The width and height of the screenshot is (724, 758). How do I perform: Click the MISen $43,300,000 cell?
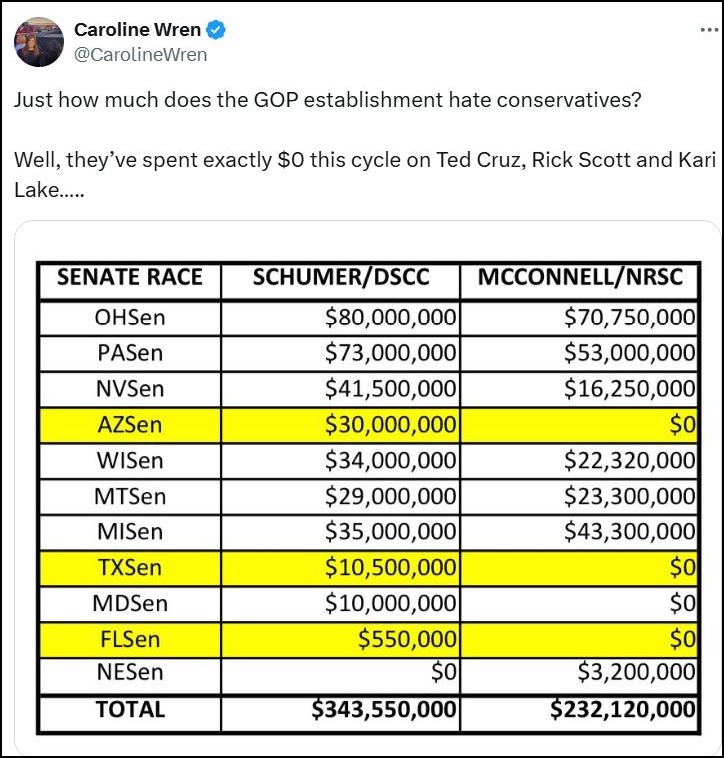579,532
